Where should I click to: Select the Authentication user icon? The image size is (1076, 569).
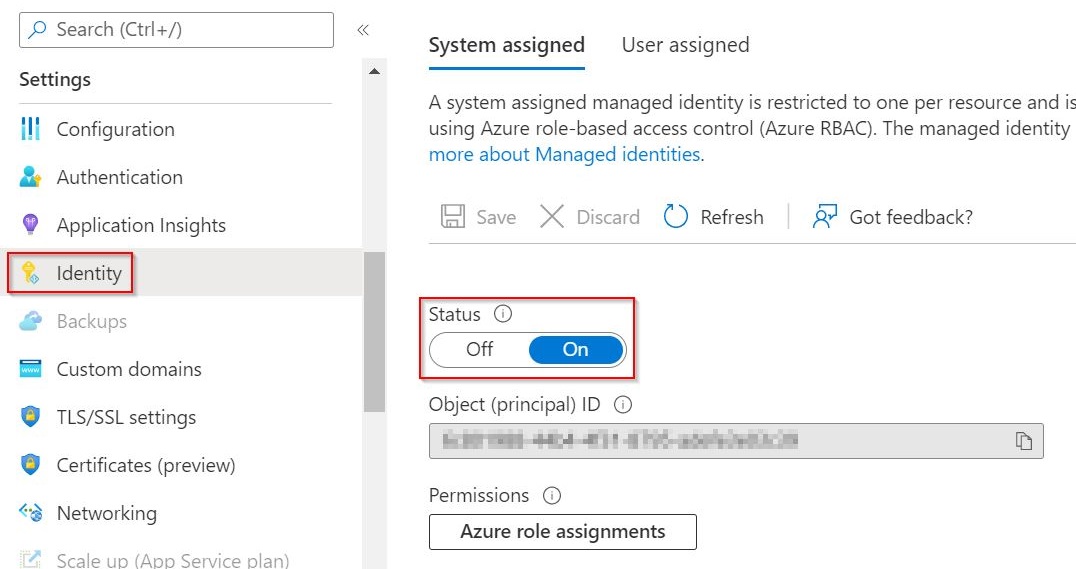click(x=30, y=177)
